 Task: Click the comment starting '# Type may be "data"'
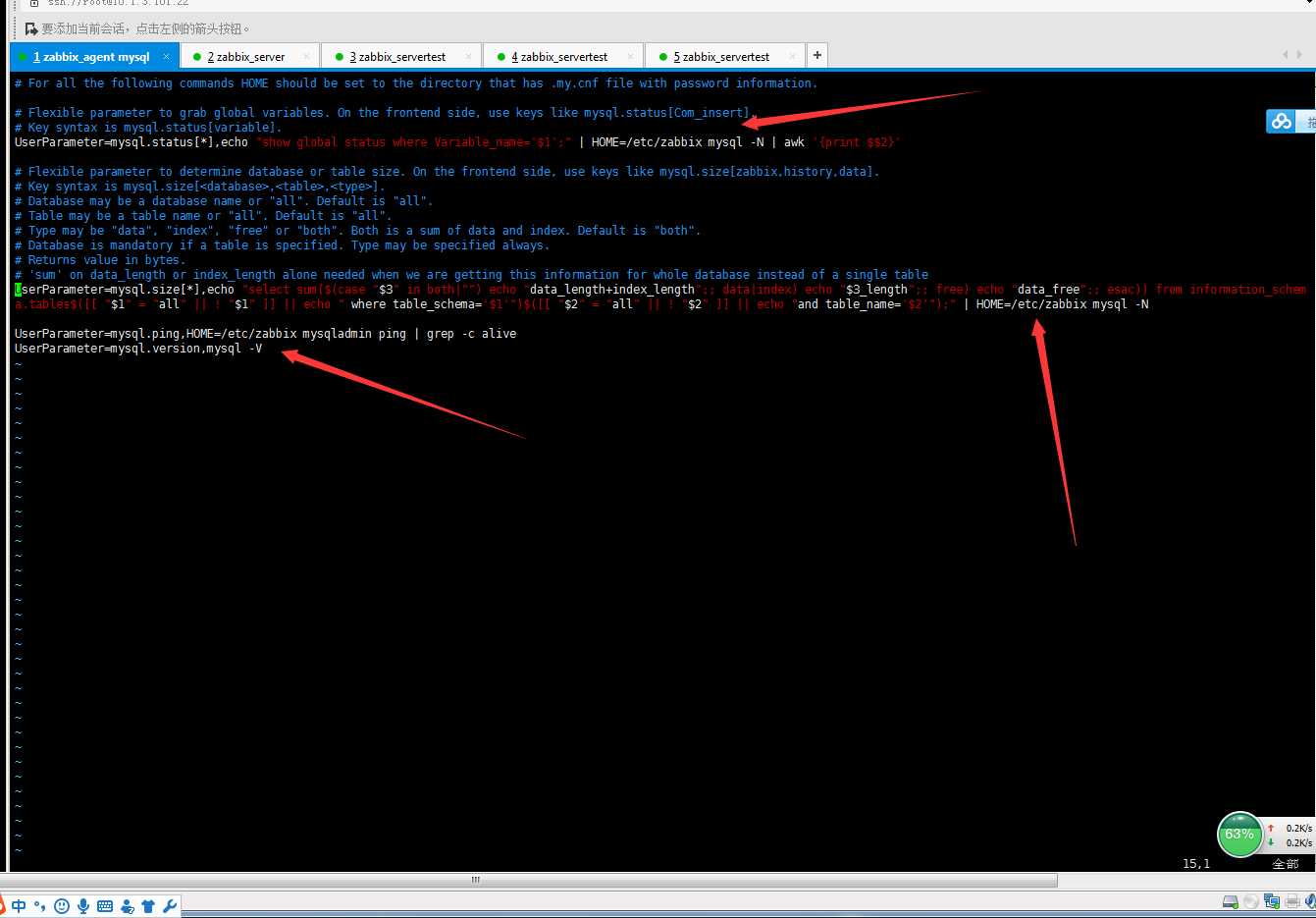[358, 231]
